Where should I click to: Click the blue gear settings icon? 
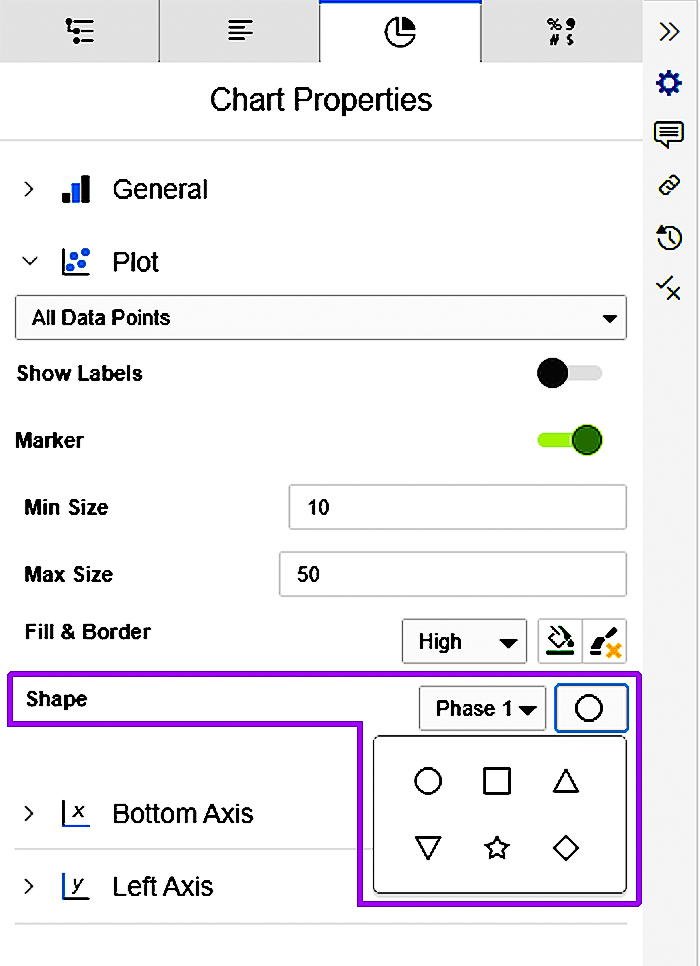pyautogui.click(x=669, y=83)
